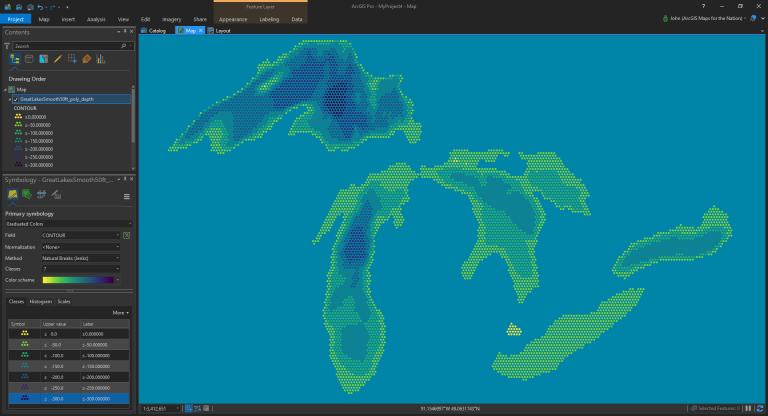Switch to the Catalog view tab
768x416 pixels.
[154, 30]
